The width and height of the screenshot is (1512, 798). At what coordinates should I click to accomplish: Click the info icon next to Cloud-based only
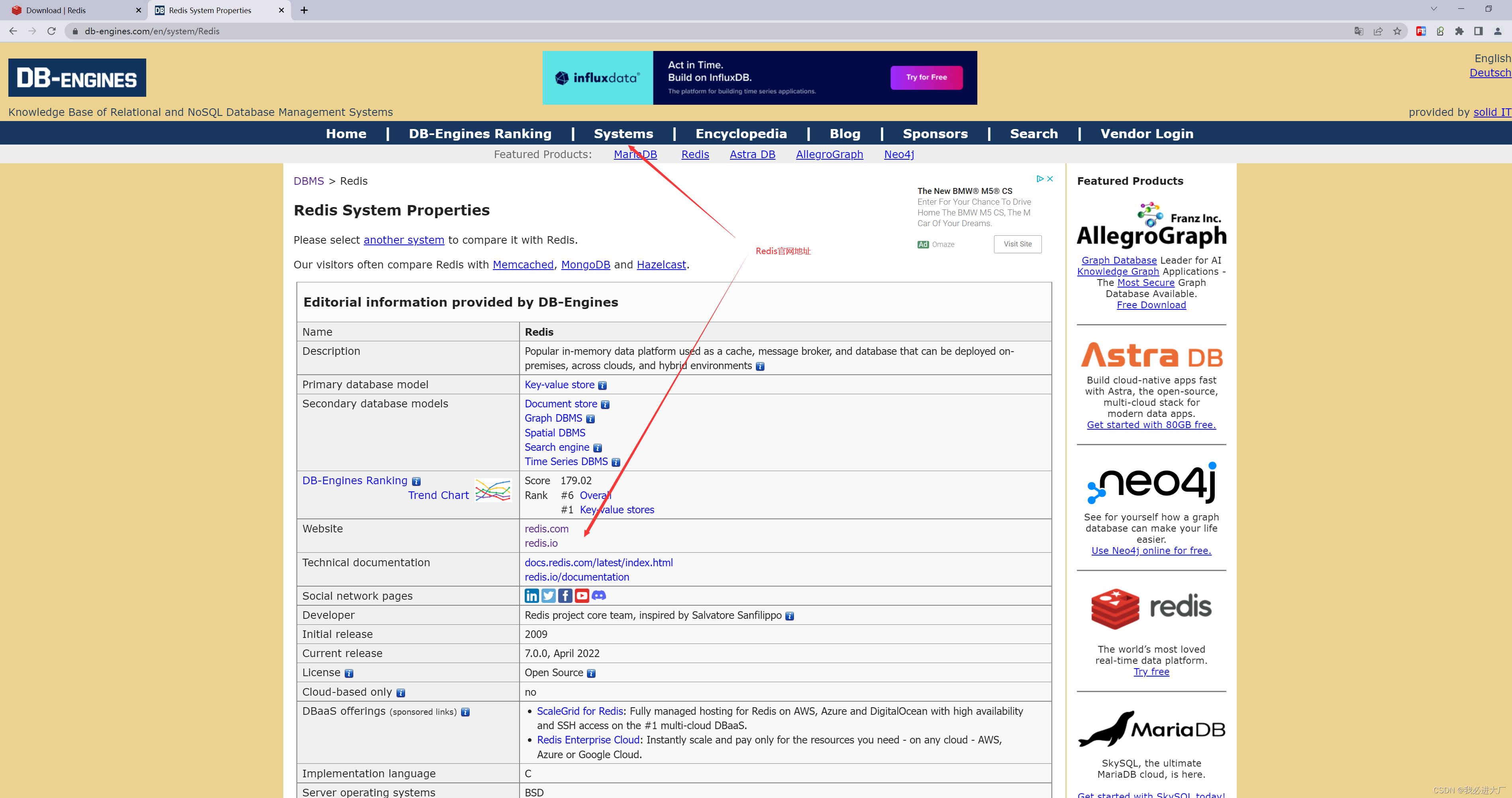(401, 693)
